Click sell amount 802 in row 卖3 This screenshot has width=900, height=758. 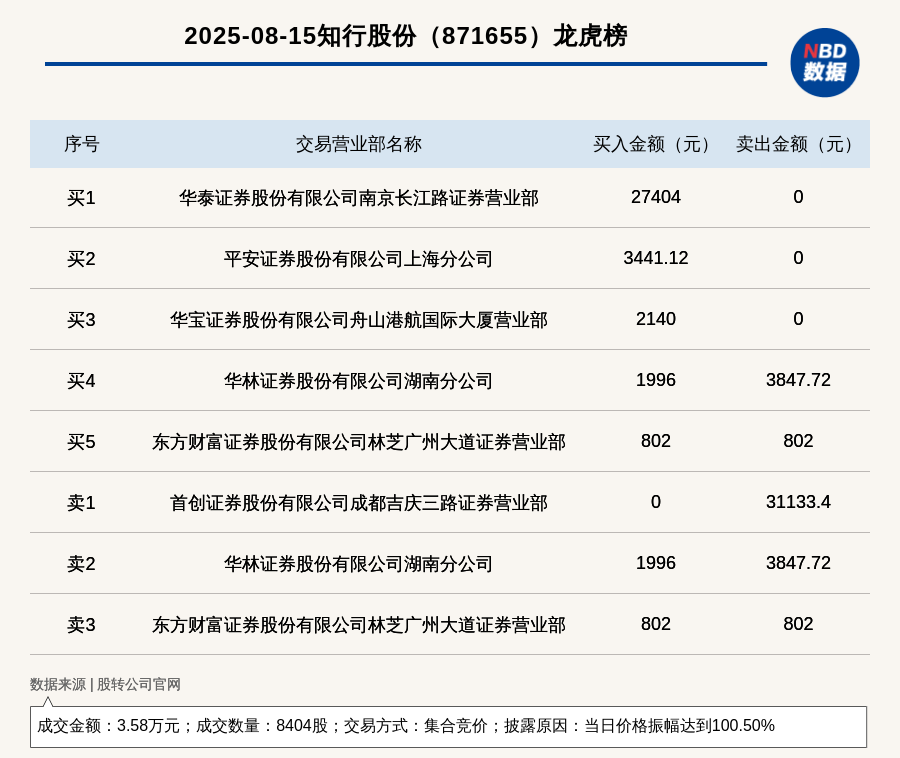[798, 624]
